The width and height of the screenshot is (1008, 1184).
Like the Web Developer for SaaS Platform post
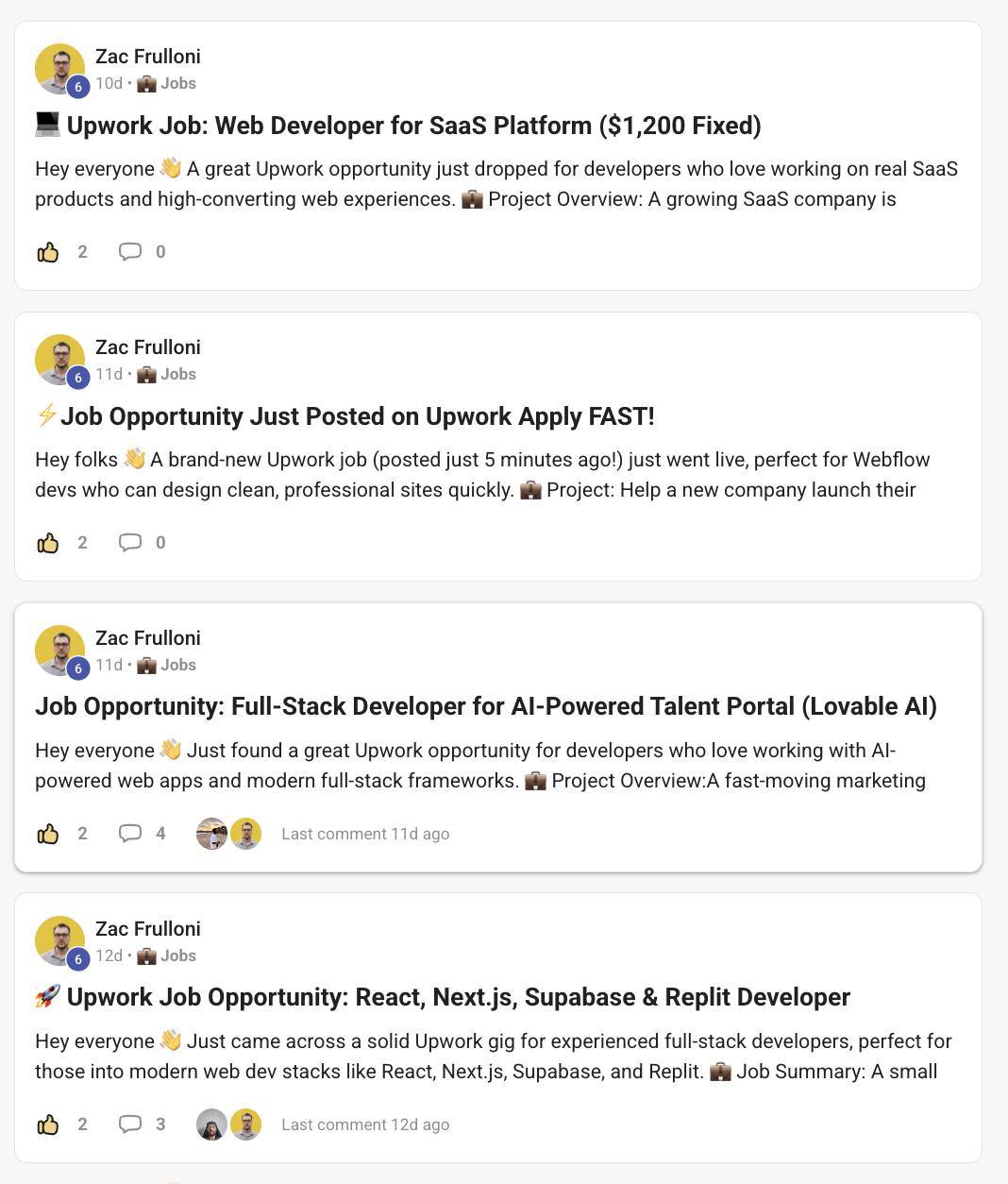pyautogui.click(x=48, y=252)
